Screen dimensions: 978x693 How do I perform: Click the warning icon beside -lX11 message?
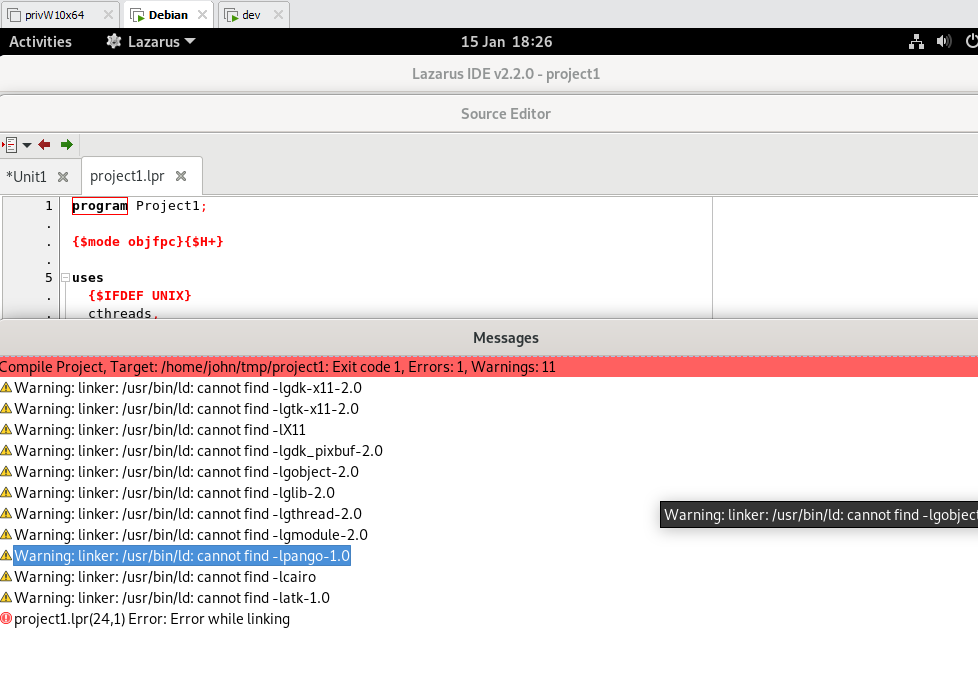click(6, 429)
